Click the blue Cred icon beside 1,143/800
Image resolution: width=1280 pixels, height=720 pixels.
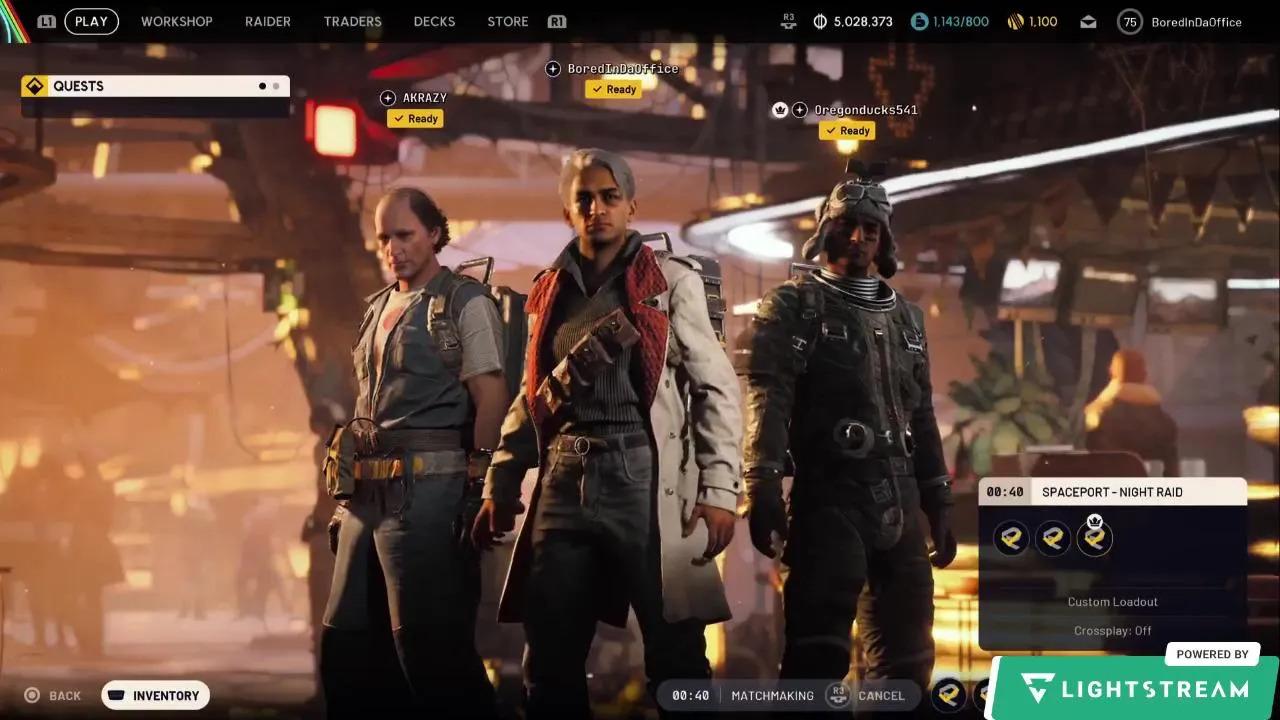(x=918, y=21)
